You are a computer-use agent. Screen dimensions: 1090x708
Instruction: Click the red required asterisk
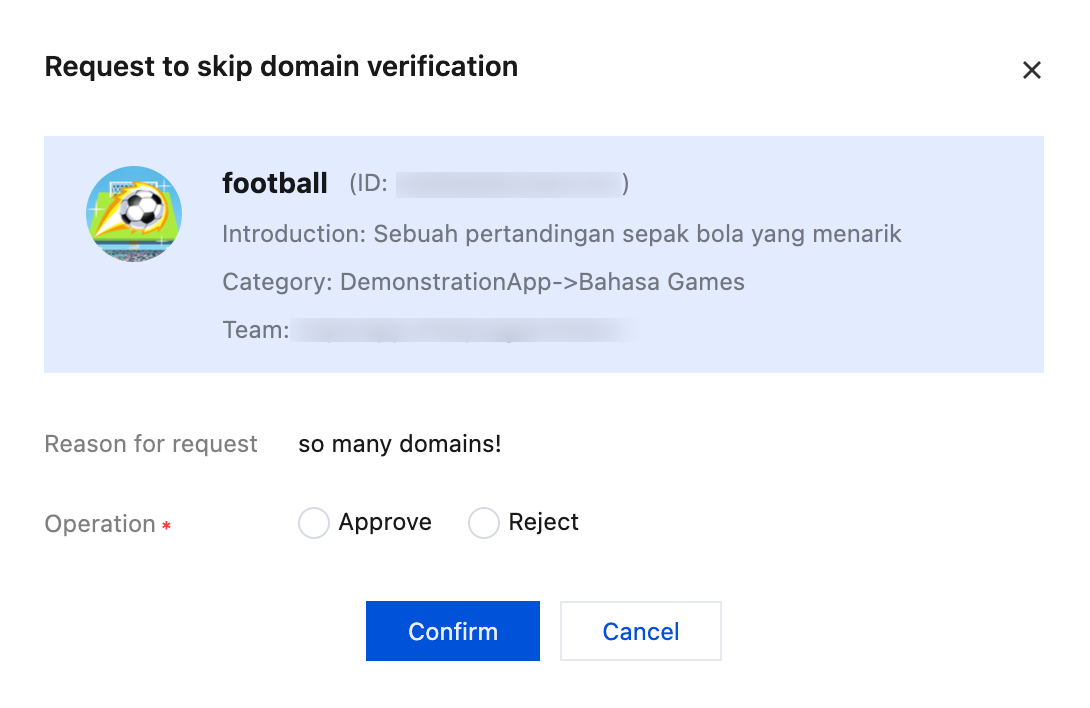[x=166, y=526]
